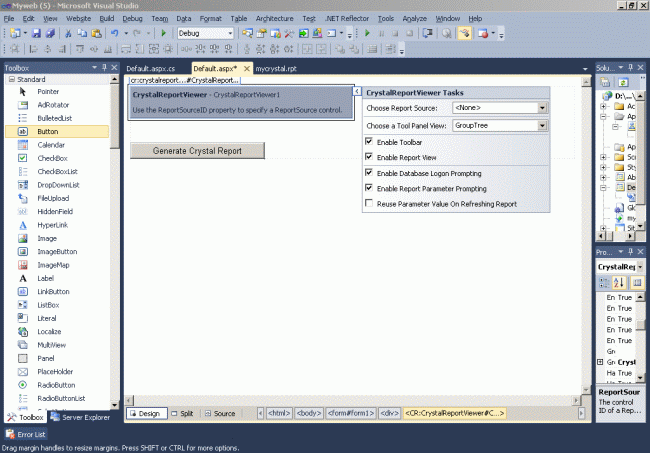The image size is (650, 453).
Task: Switch to Design view
Action: coord(147,413)
